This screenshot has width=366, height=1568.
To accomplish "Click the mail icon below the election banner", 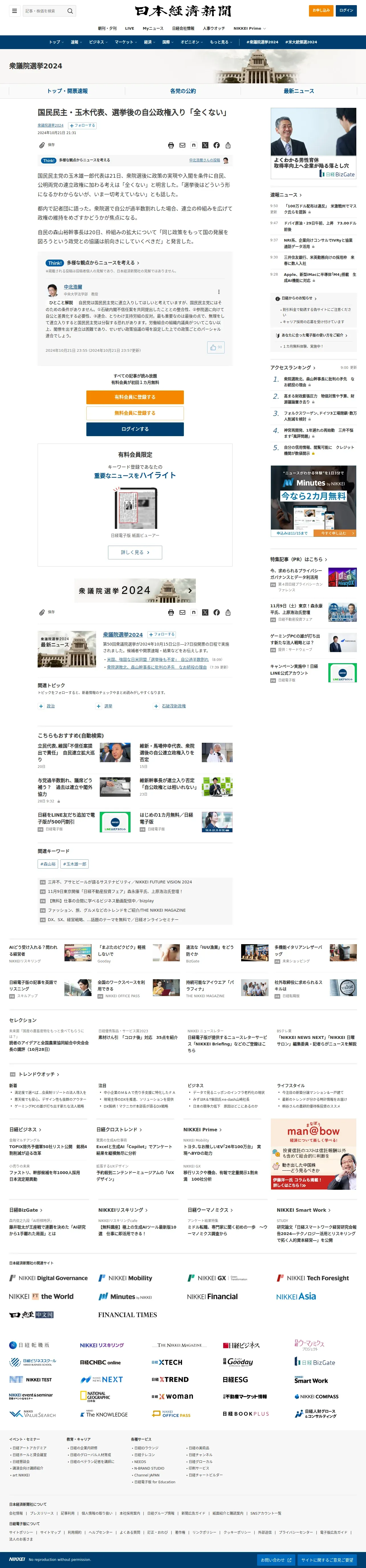I will point(182,612).
